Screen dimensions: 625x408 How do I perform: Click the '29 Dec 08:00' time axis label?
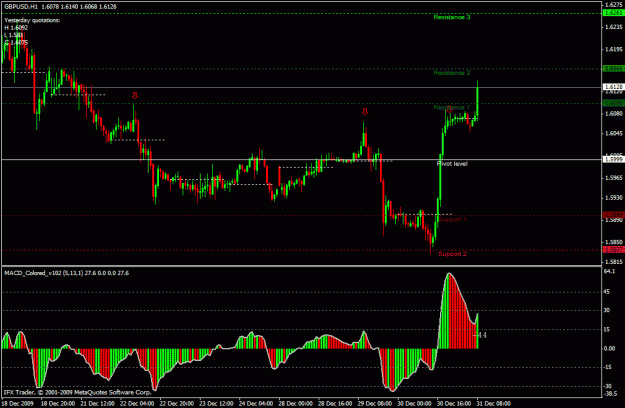375,403
